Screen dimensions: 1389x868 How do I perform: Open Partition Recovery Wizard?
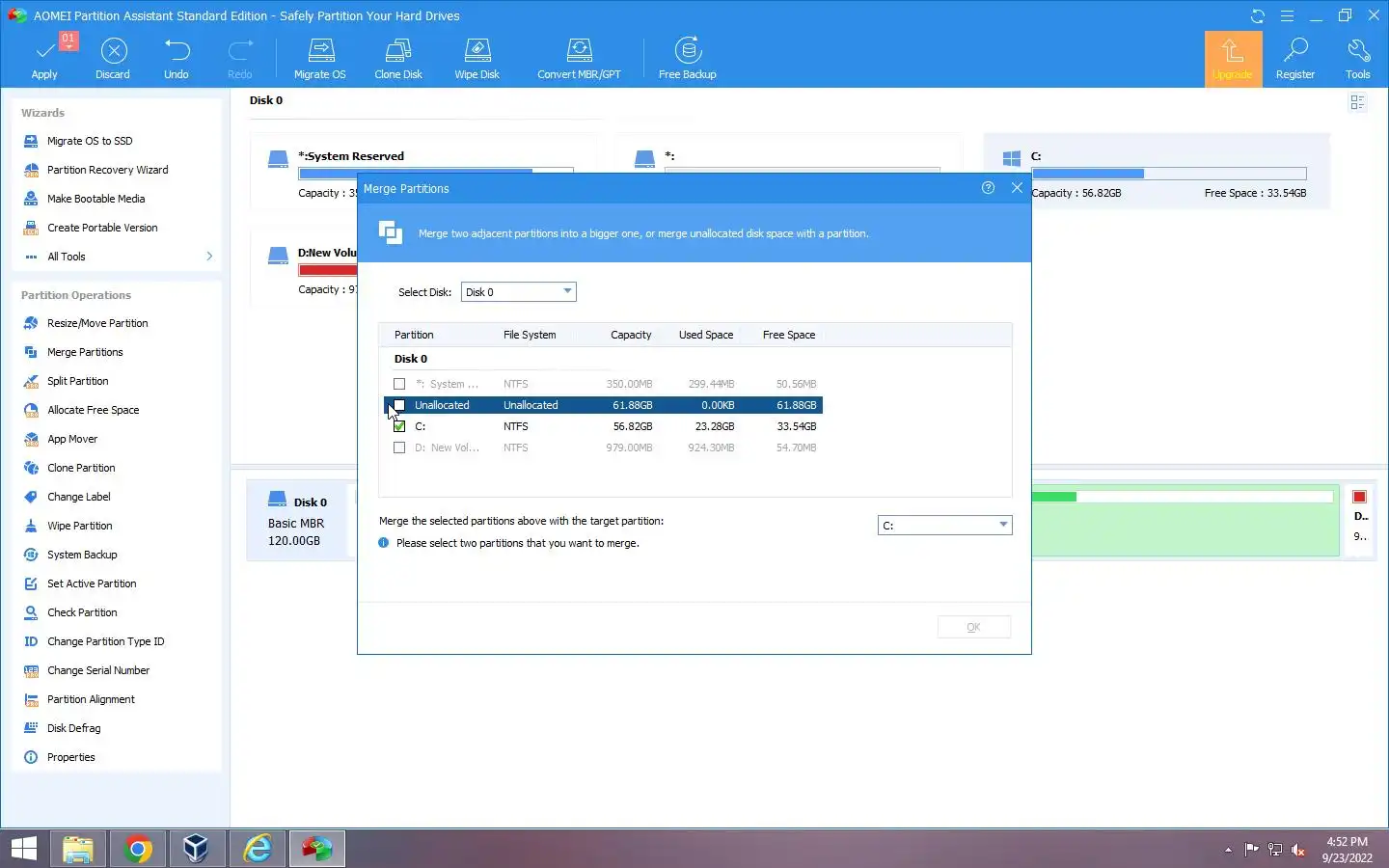pyautogui.click(x=107, y=170)
